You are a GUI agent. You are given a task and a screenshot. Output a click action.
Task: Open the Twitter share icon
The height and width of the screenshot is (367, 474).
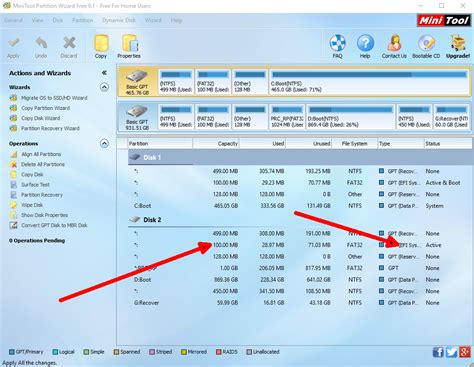[x=451, y=352]
